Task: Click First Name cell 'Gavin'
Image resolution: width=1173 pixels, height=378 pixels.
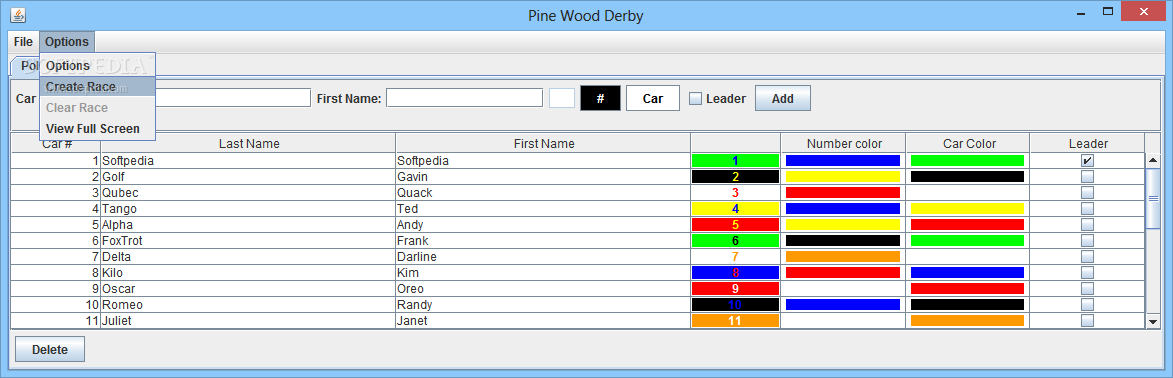Action: point(543,177)
